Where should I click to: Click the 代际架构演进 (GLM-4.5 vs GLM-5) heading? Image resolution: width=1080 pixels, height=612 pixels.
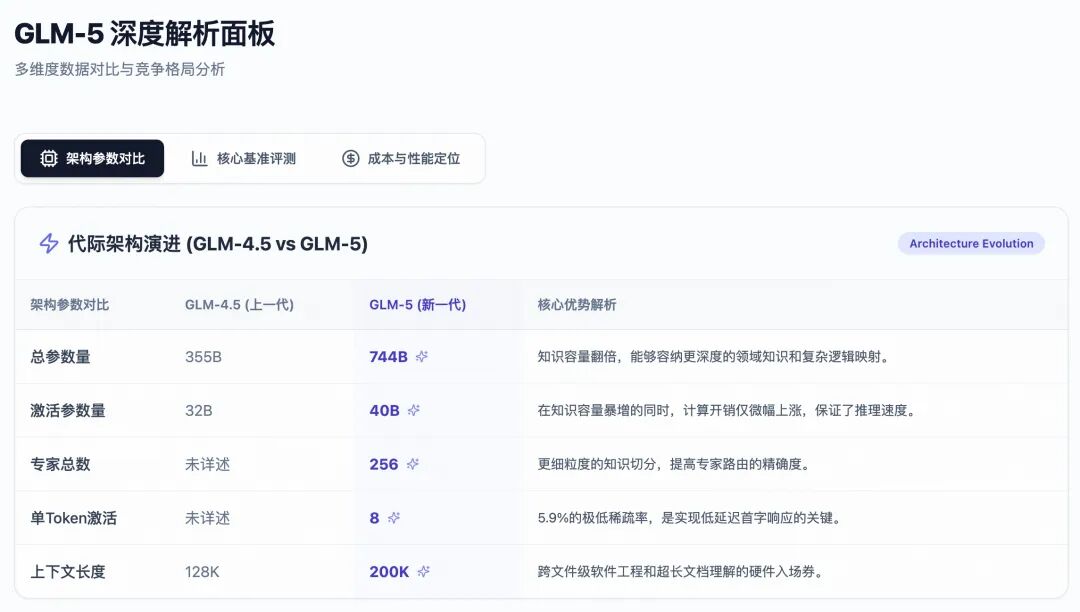click(x=218, y=244)
